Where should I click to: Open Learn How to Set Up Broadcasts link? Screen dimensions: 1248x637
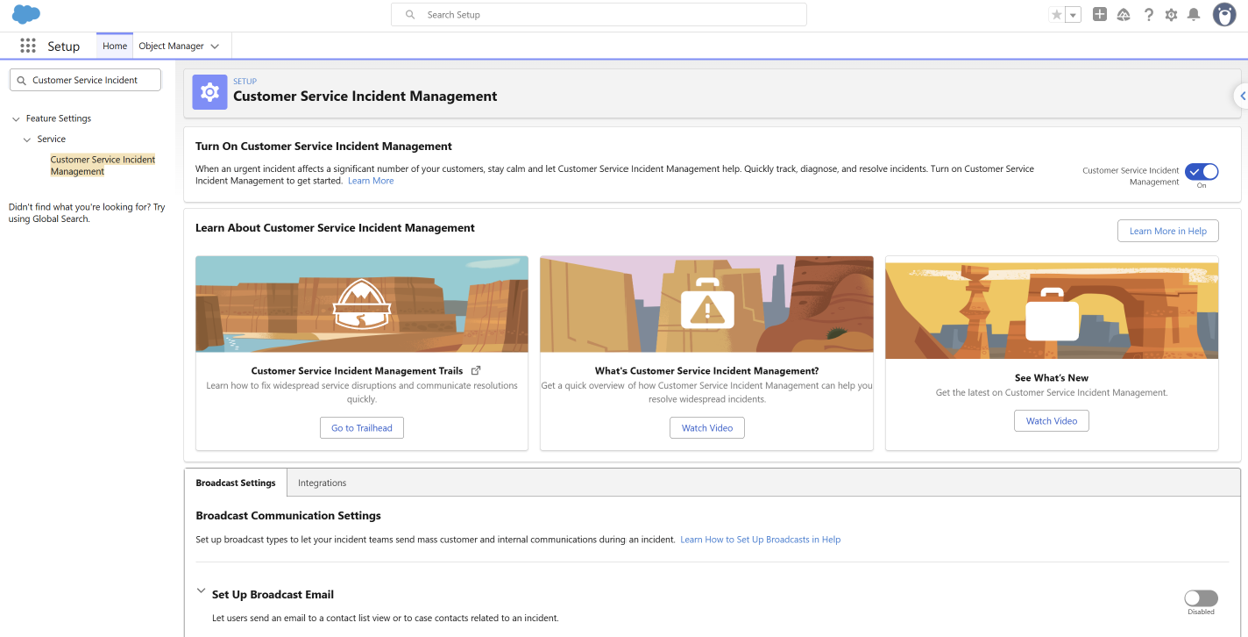click(760, 540)
